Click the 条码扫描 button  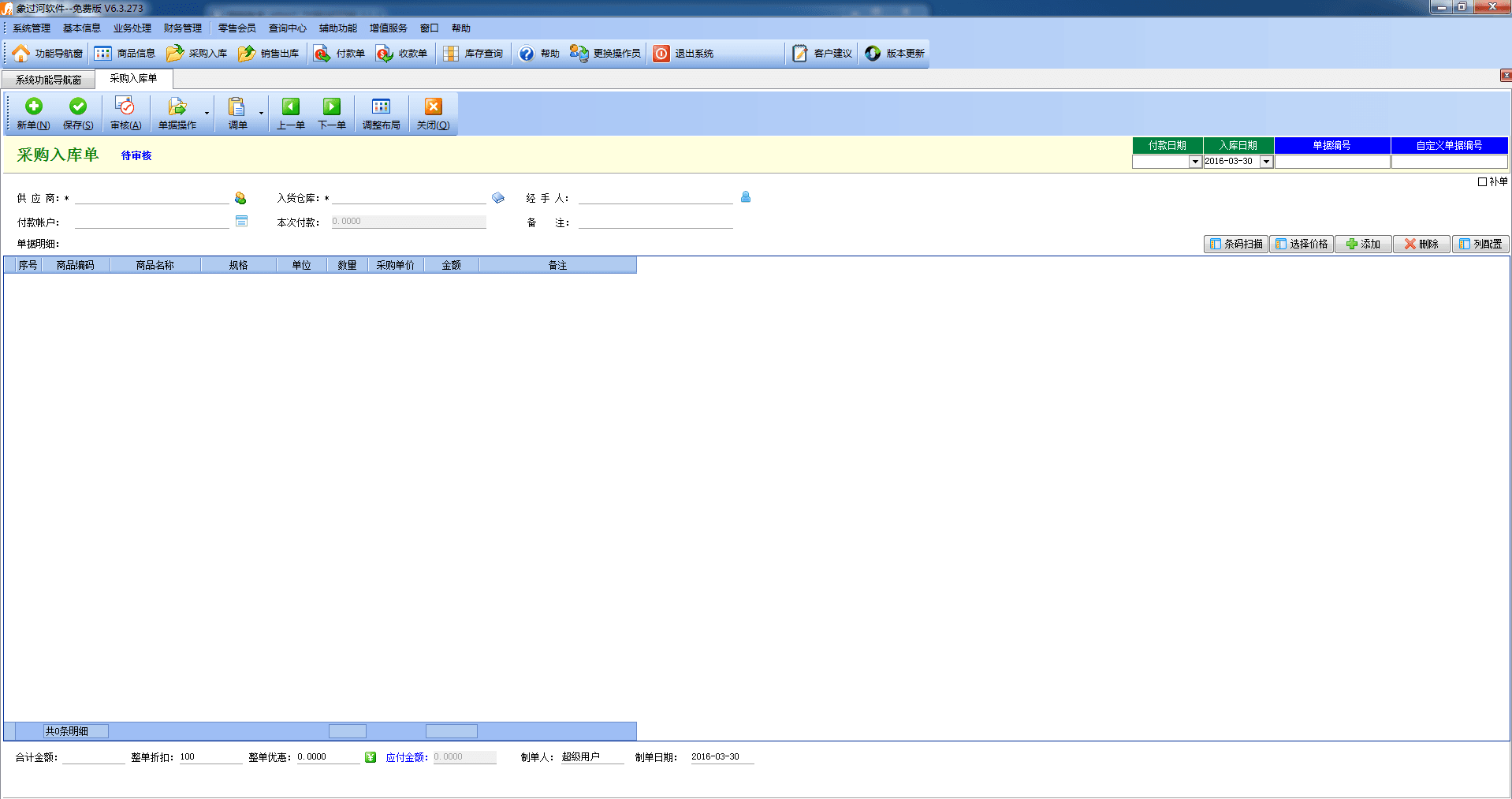[x=1236, y=245]
